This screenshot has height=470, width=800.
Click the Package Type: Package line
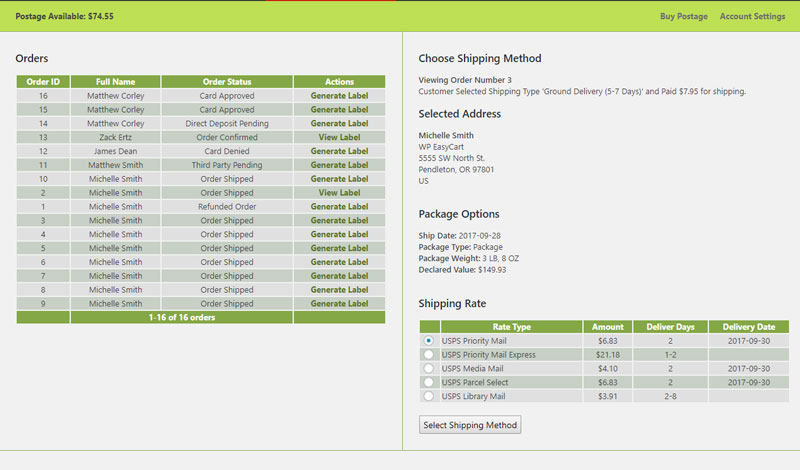pos(460,247)
